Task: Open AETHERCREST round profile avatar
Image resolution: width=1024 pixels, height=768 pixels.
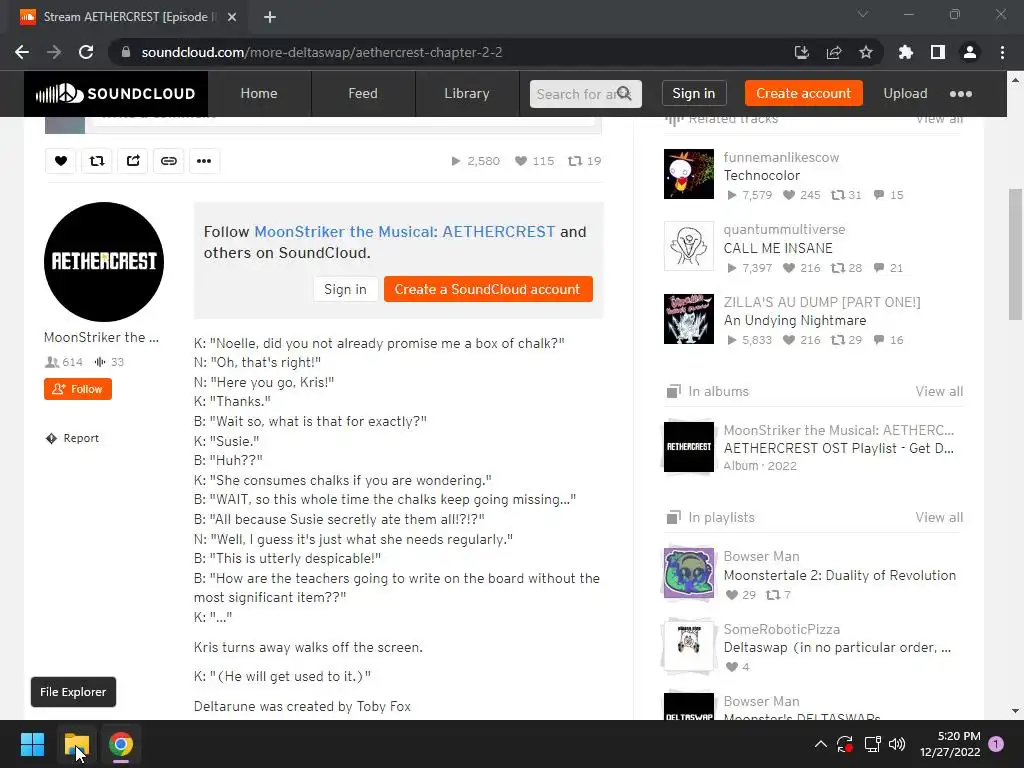Action: [x=104, y=262]
